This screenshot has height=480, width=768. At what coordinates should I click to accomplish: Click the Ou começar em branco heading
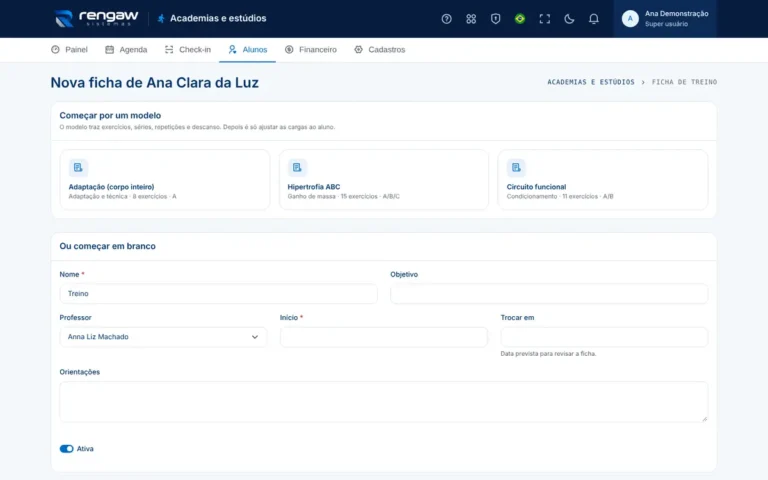[x=107, y=246]
